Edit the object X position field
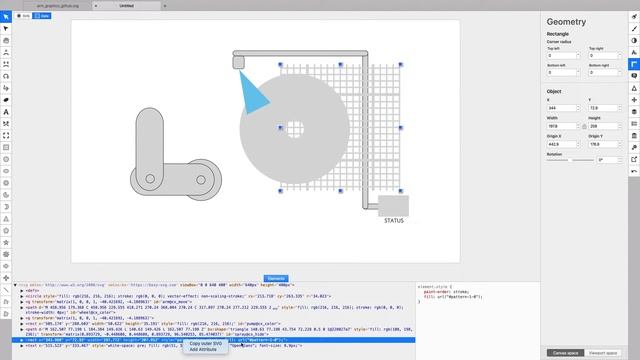640x360 pixels. click(563, 108)
